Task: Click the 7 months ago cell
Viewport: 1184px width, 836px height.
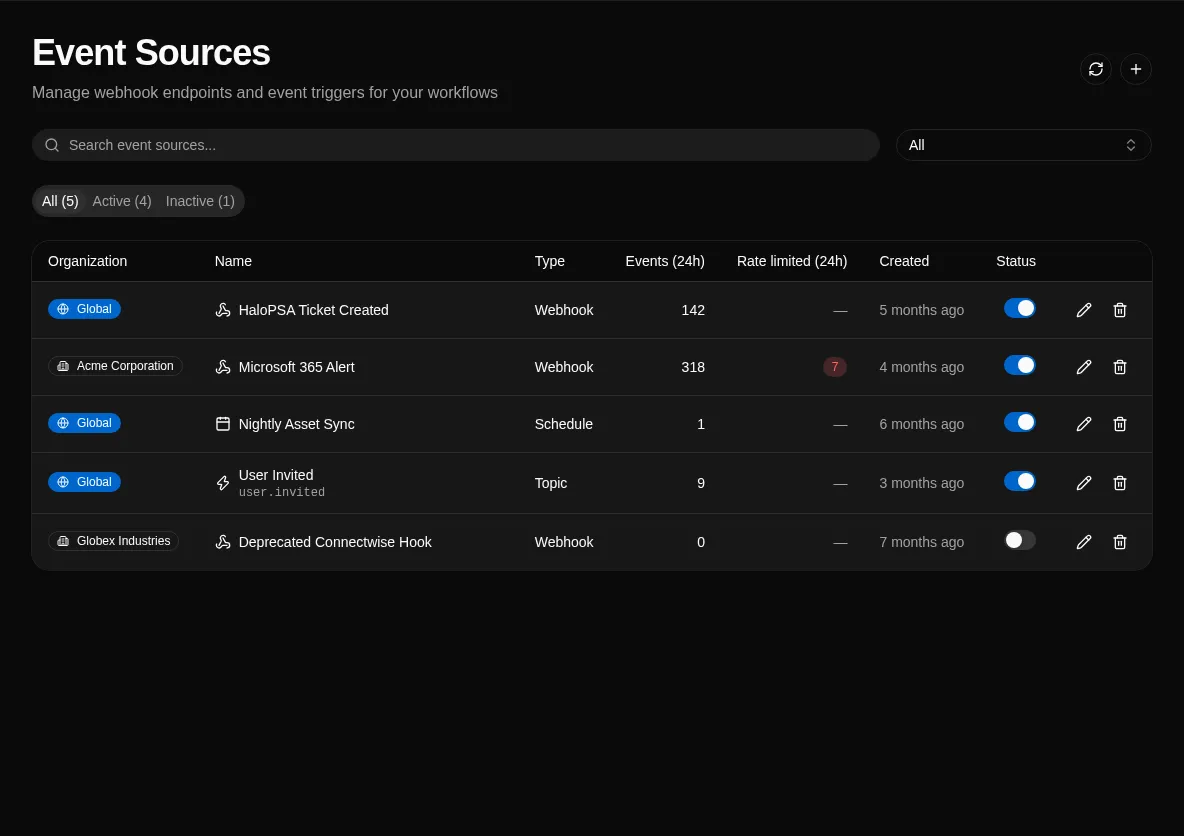Action: coord(921,542)
